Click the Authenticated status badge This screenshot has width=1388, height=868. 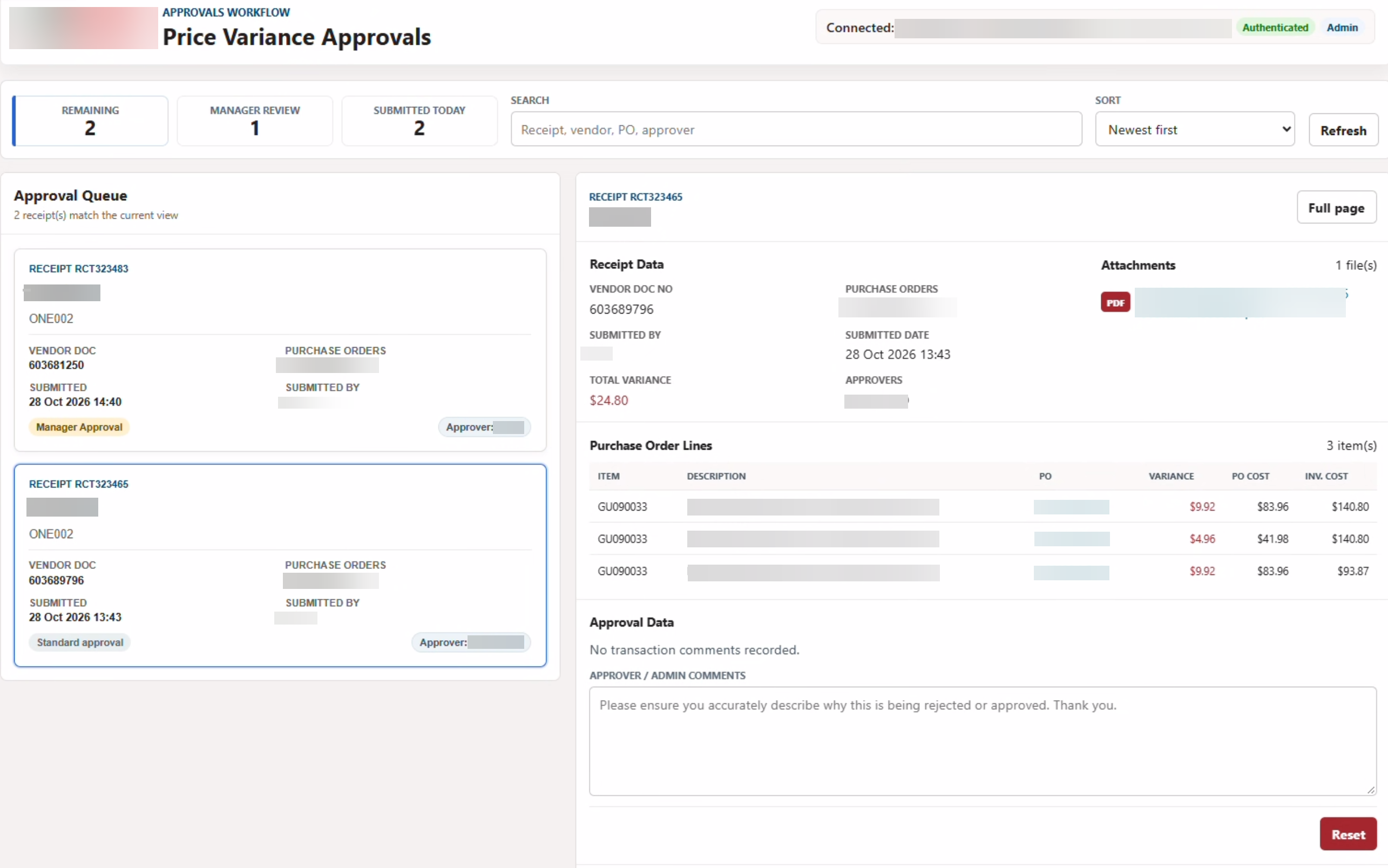pyautogui.click(x=1275, y=28)
